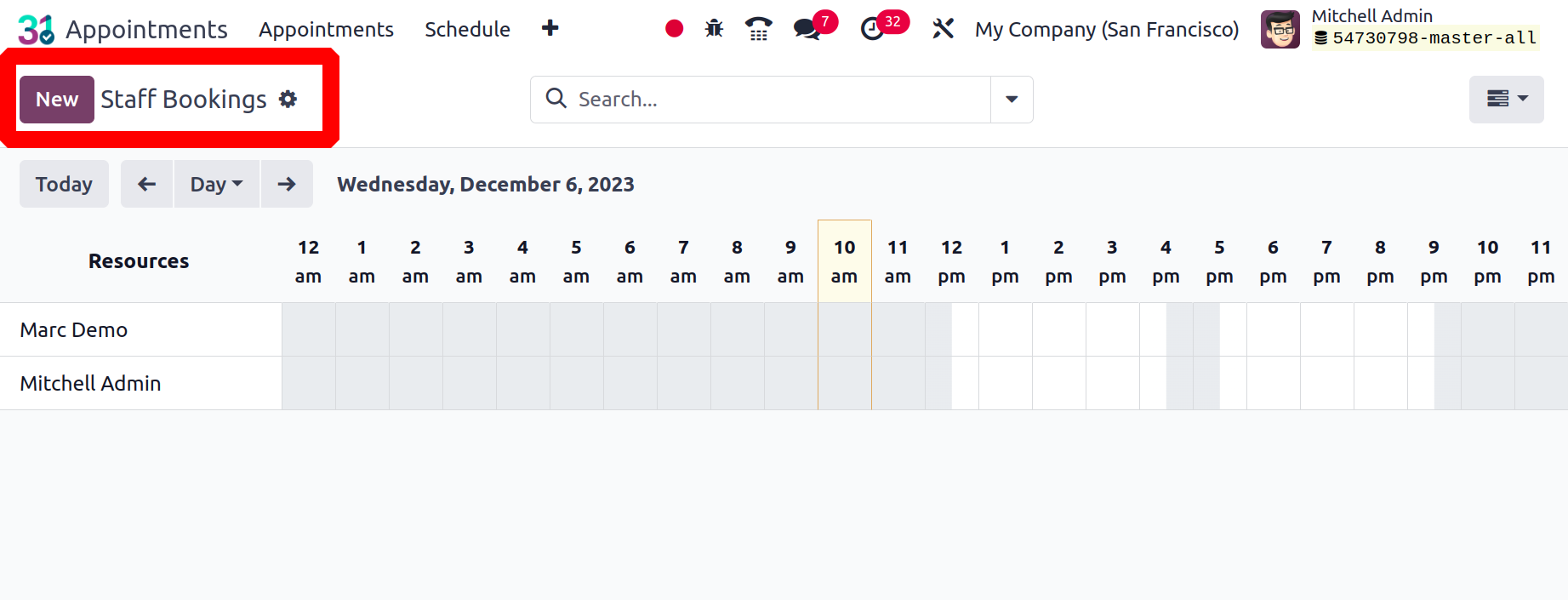Image resolution: width=1568 pixels, height=600 pixels.
Task: Click the Today button
Action: tap(64, 184)
